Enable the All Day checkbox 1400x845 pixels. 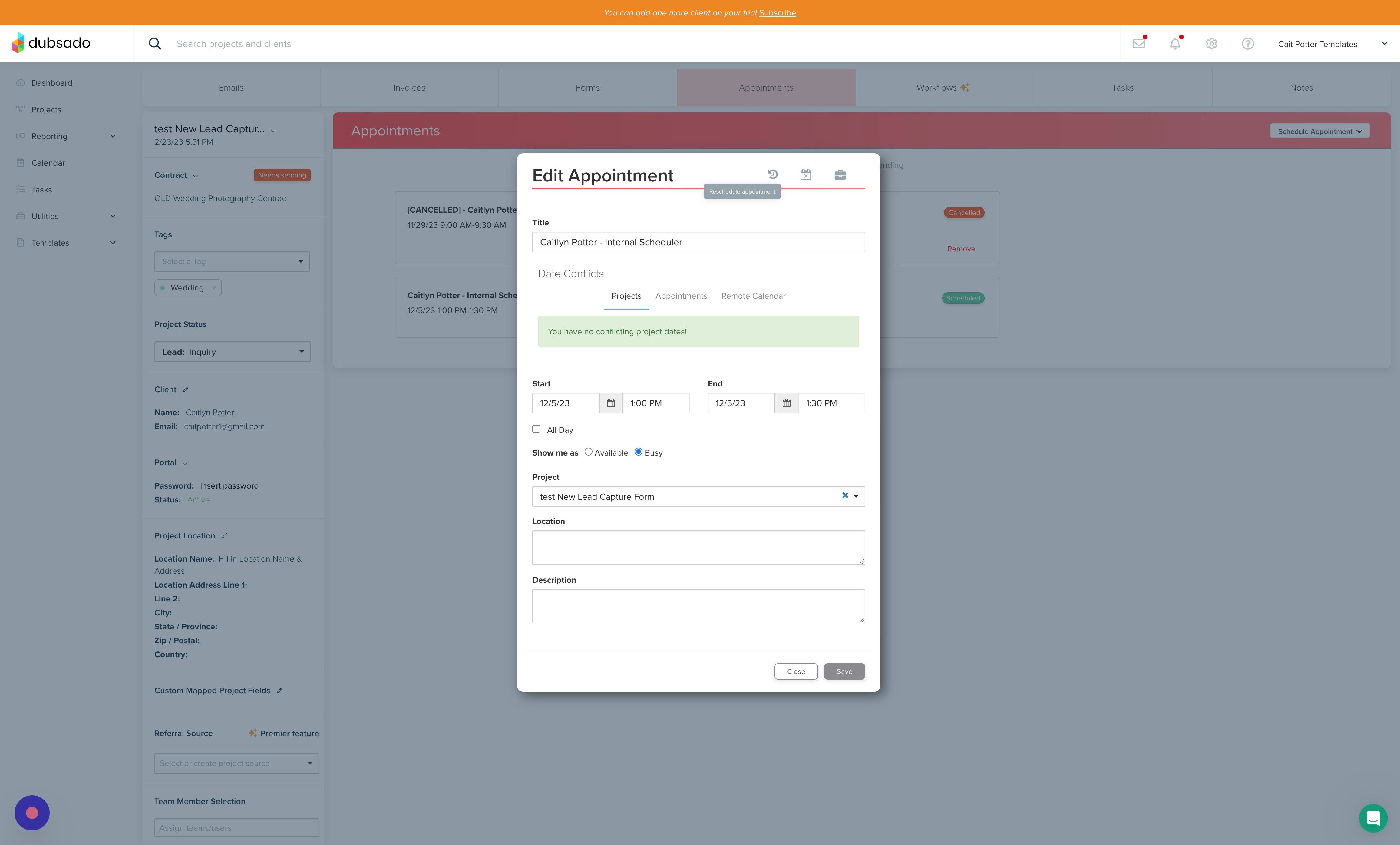tap(536, 429)
